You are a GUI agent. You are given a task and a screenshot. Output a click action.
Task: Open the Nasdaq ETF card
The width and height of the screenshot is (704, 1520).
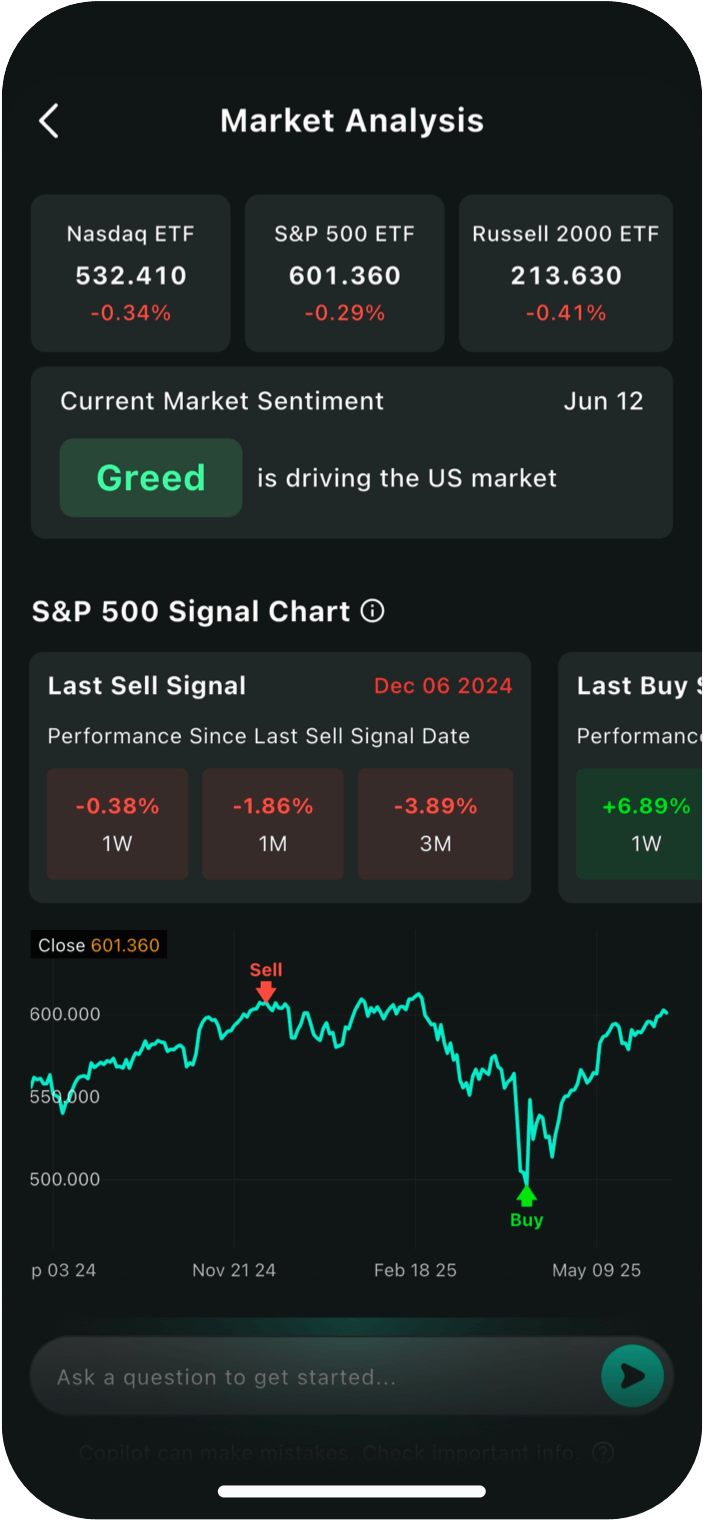[130, 273]
